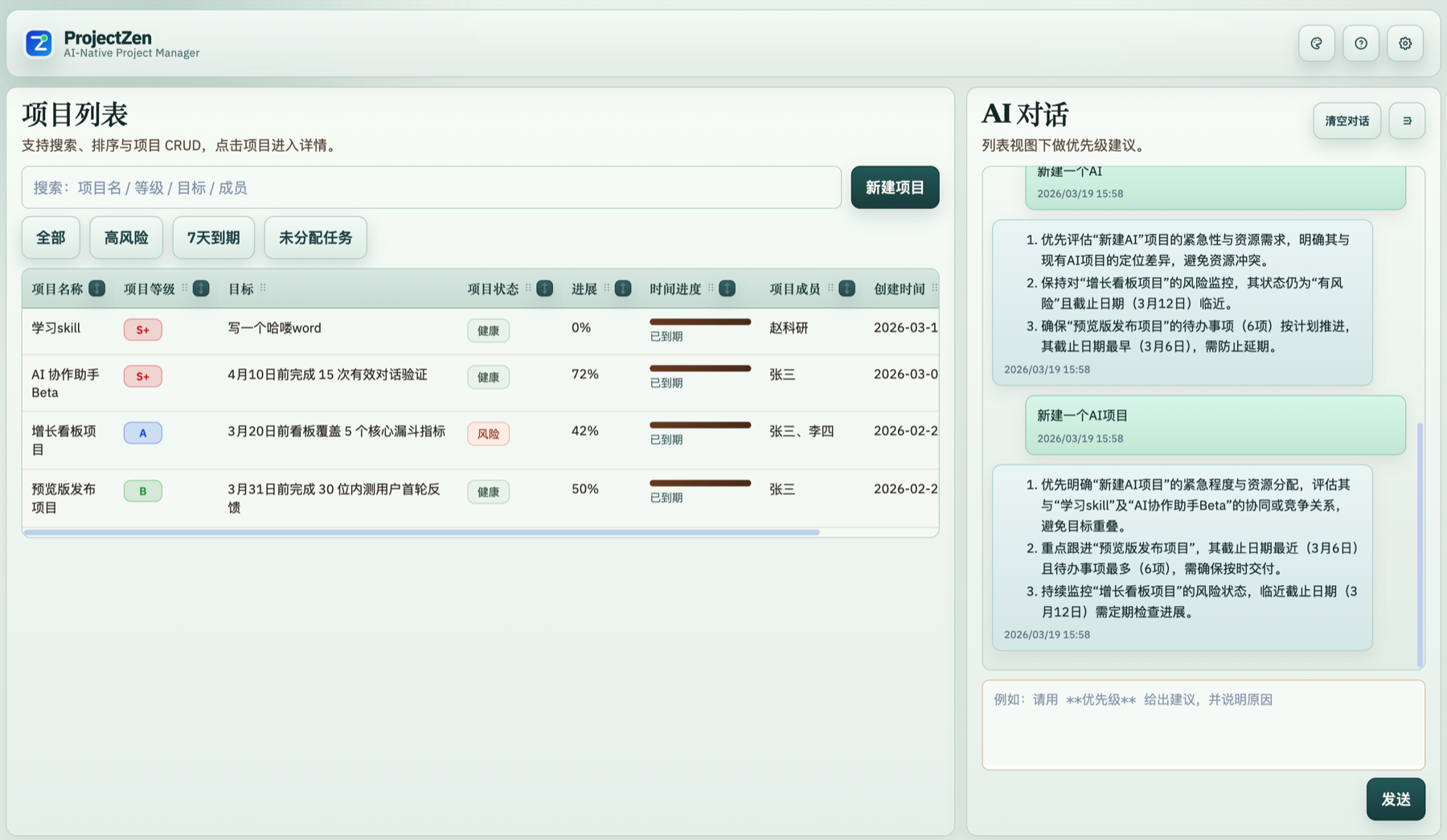Image resolution: width=1447 pixels, height=840 pixels.
Task: Focus the project search input field
Action: point(432,187)
